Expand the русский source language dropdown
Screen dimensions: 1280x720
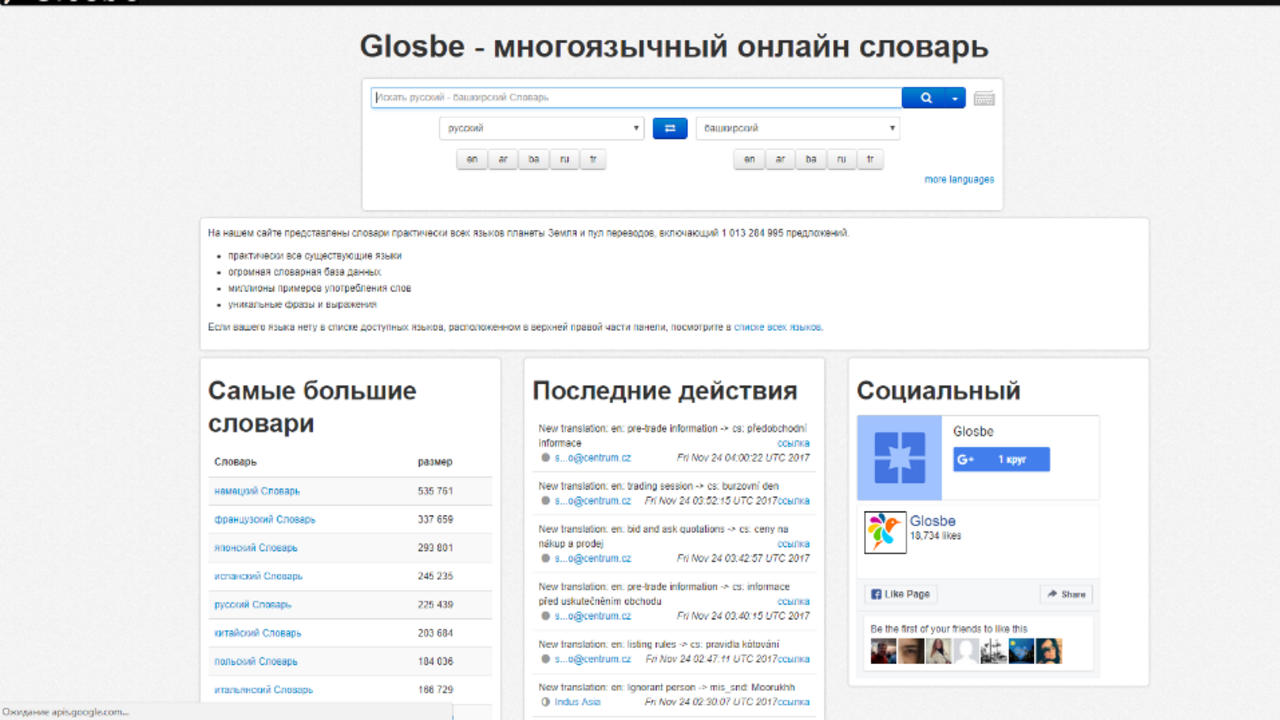click(541, 128)
